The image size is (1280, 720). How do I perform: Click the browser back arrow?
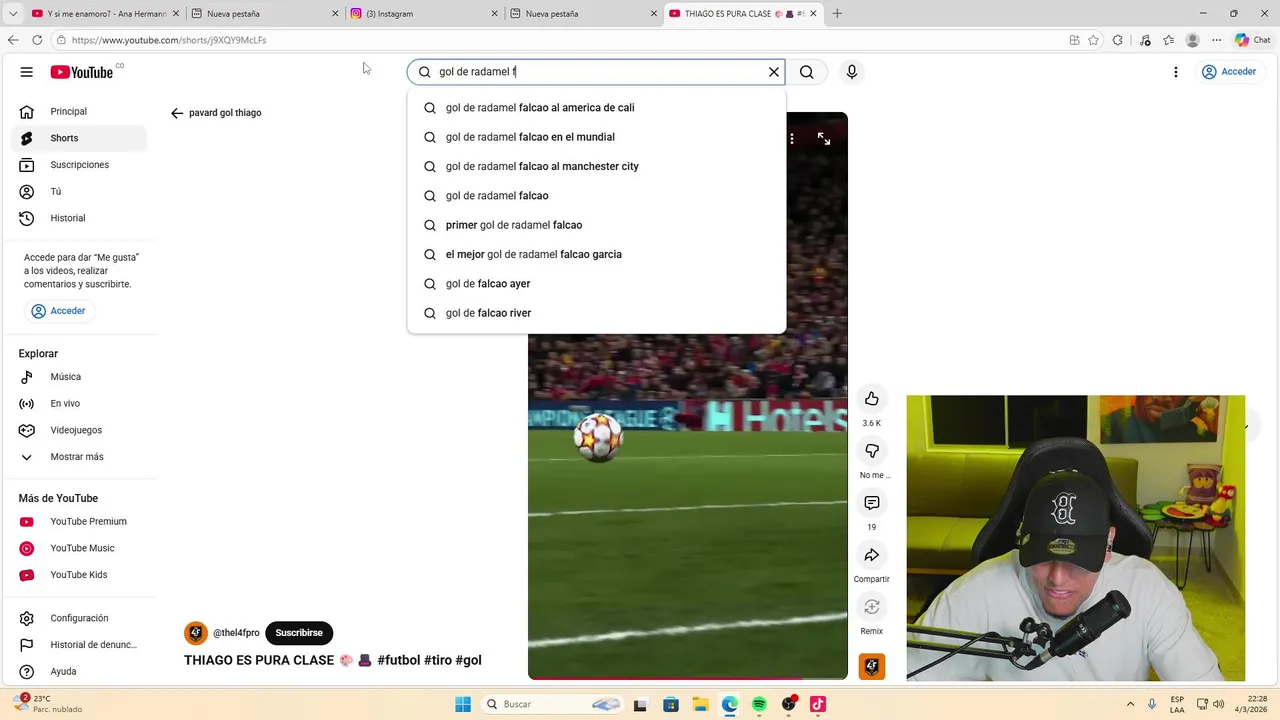[x=13, y=40]
